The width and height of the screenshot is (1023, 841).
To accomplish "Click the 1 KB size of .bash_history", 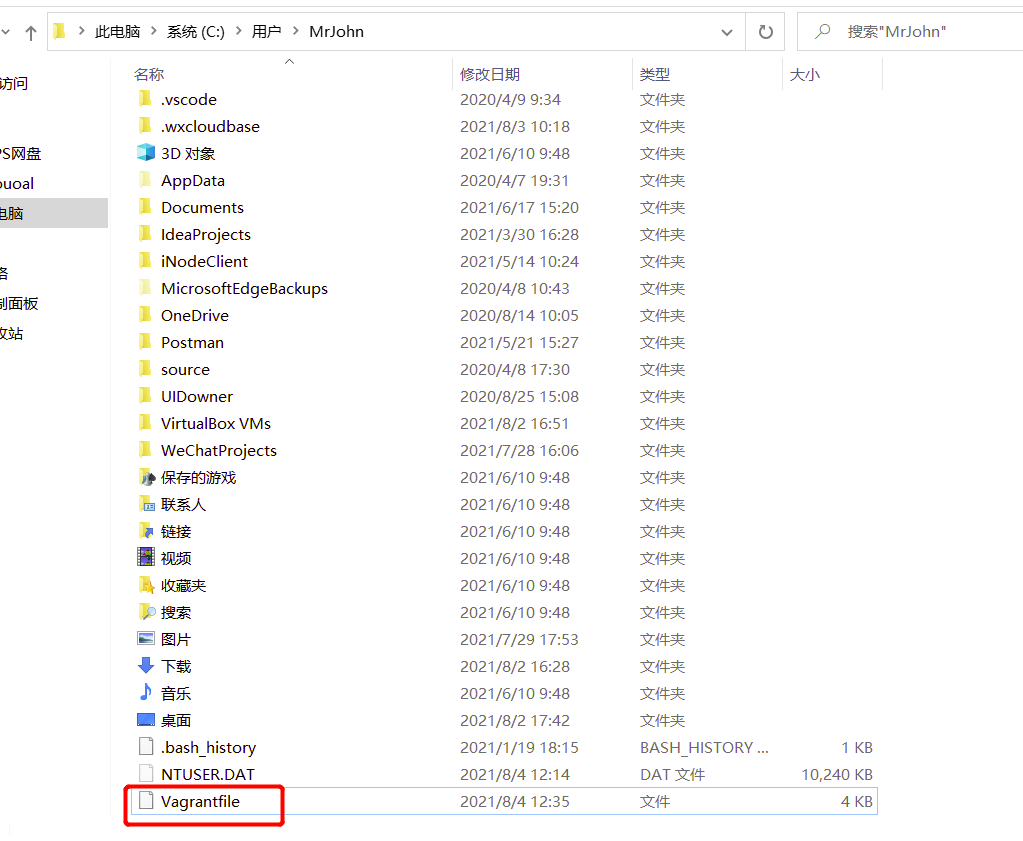I will 857,748.
